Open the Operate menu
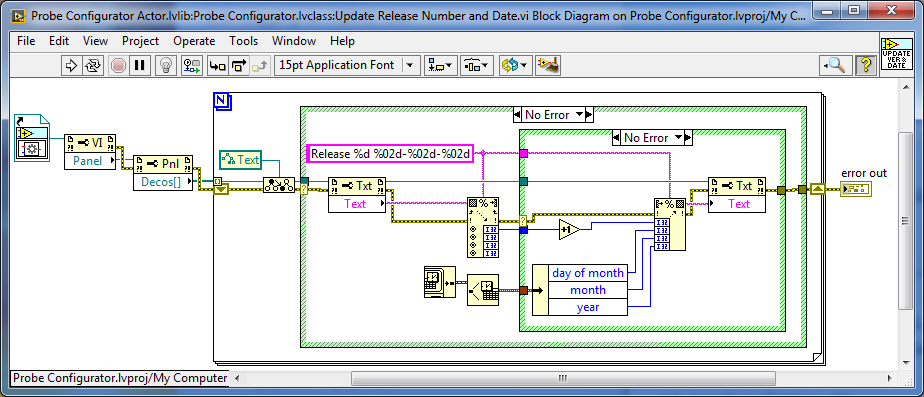 [x=194, y=41]
